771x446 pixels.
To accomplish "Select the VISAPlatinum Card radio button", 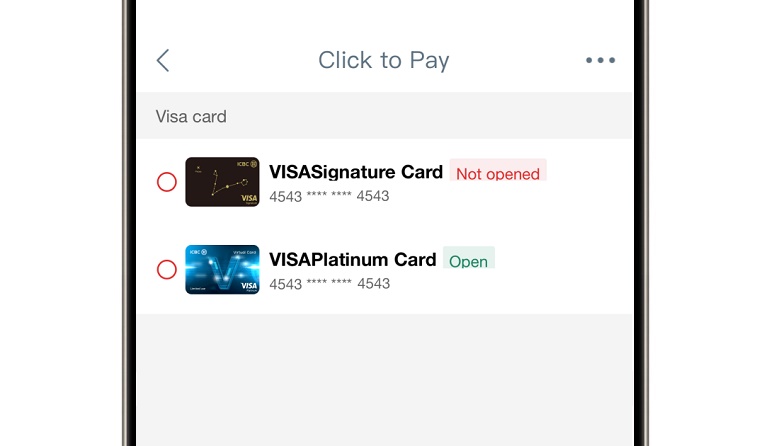I will [167, 270].
